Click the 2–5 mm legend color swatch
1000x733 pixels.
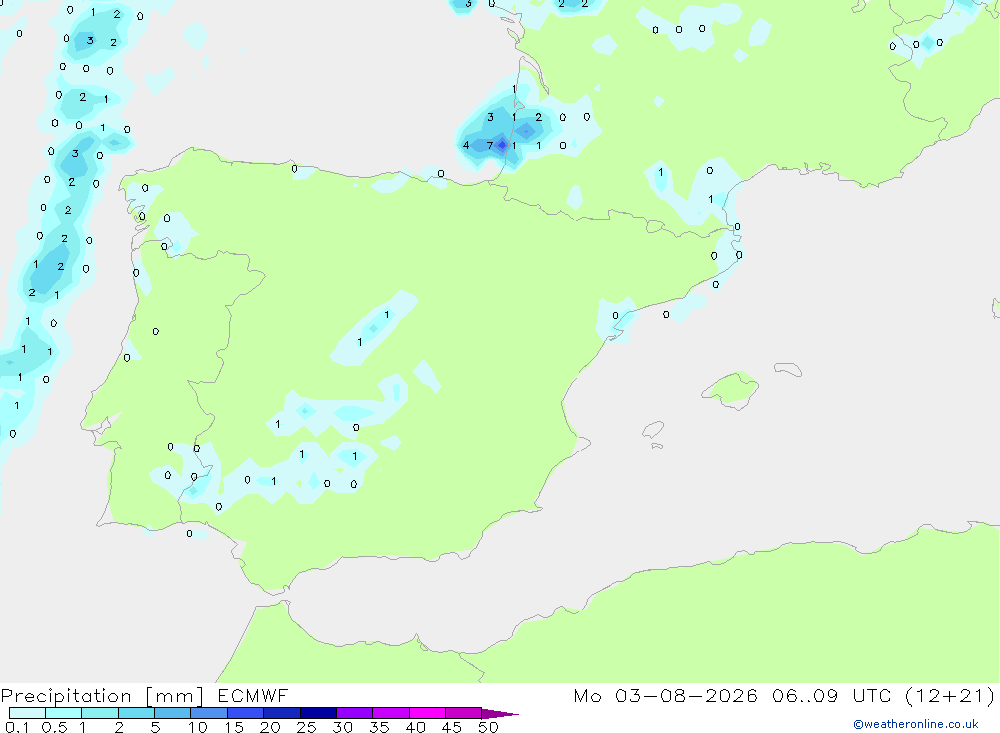(x=136, y=713)
